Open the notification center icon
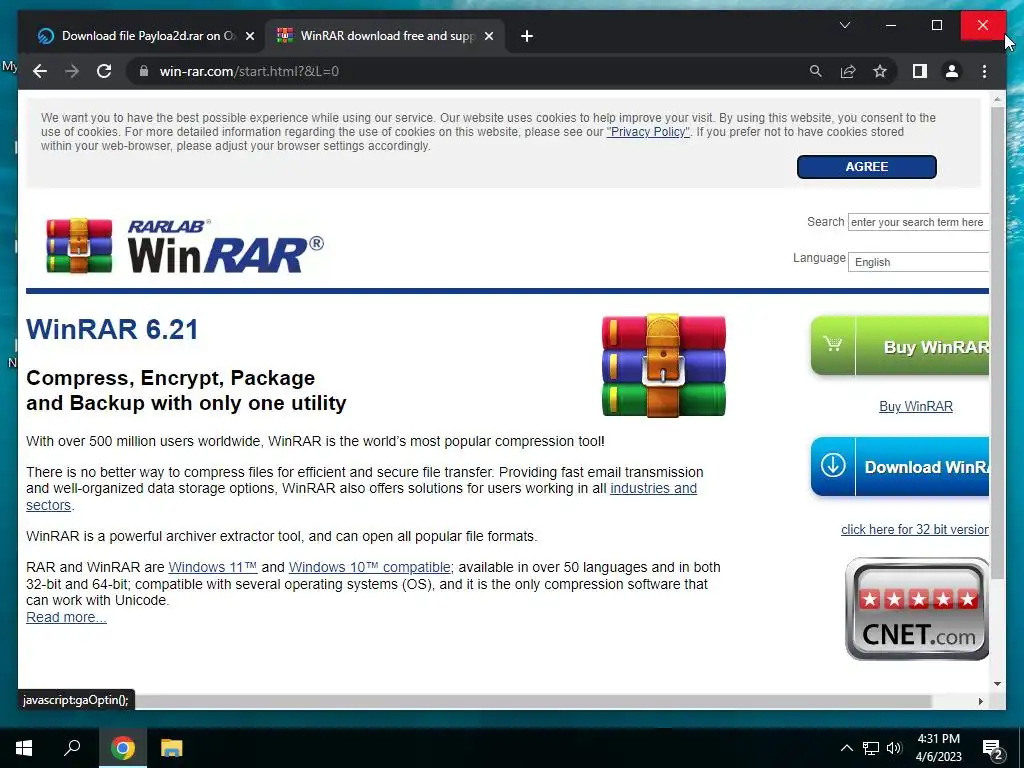This screenshot has height=768, width=1024. [992, 750]
